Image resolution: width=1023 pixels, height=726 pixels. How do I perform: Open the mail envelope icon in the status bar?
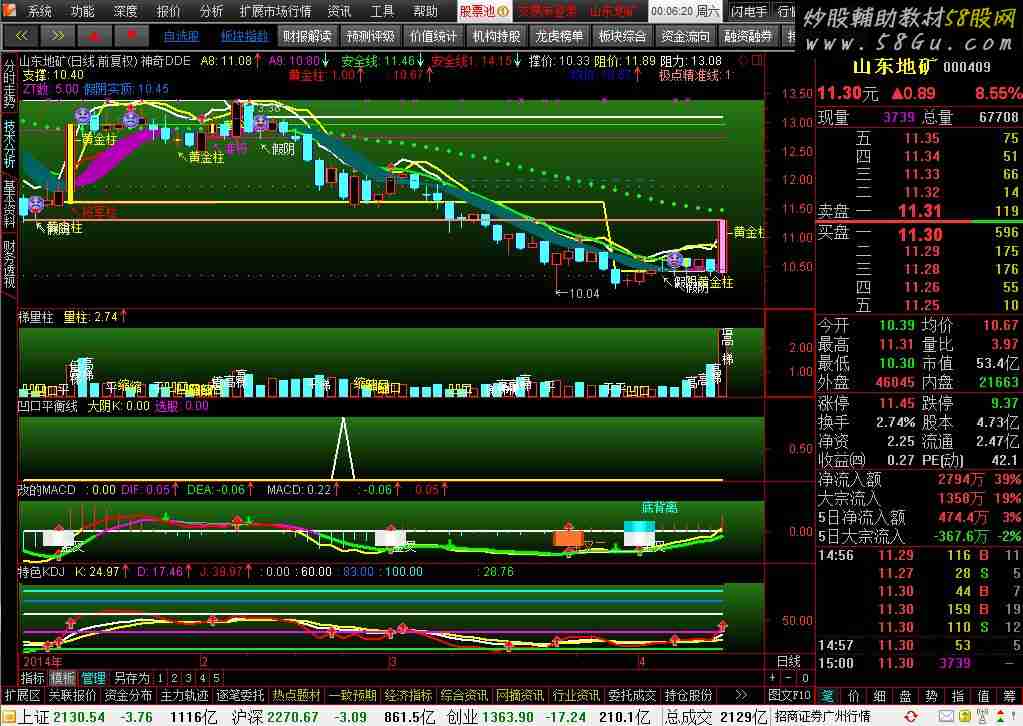point(946,717)
